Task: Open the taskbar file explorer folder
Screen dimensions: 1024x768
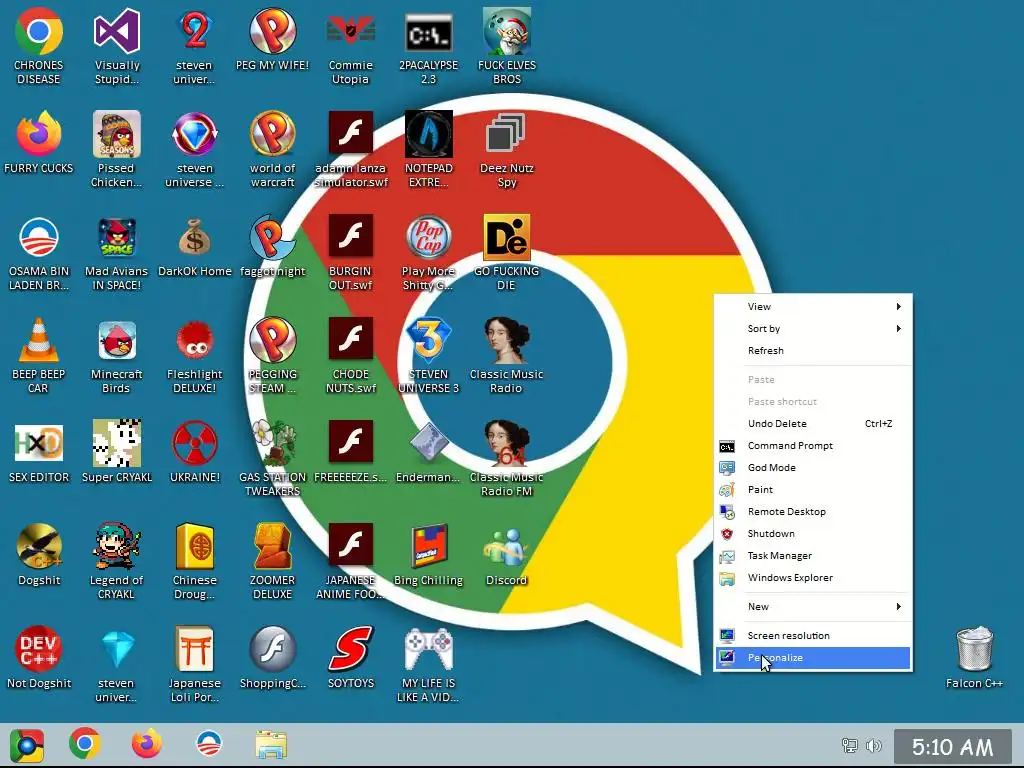Action: pyautogui.click(x=271, y=744)
